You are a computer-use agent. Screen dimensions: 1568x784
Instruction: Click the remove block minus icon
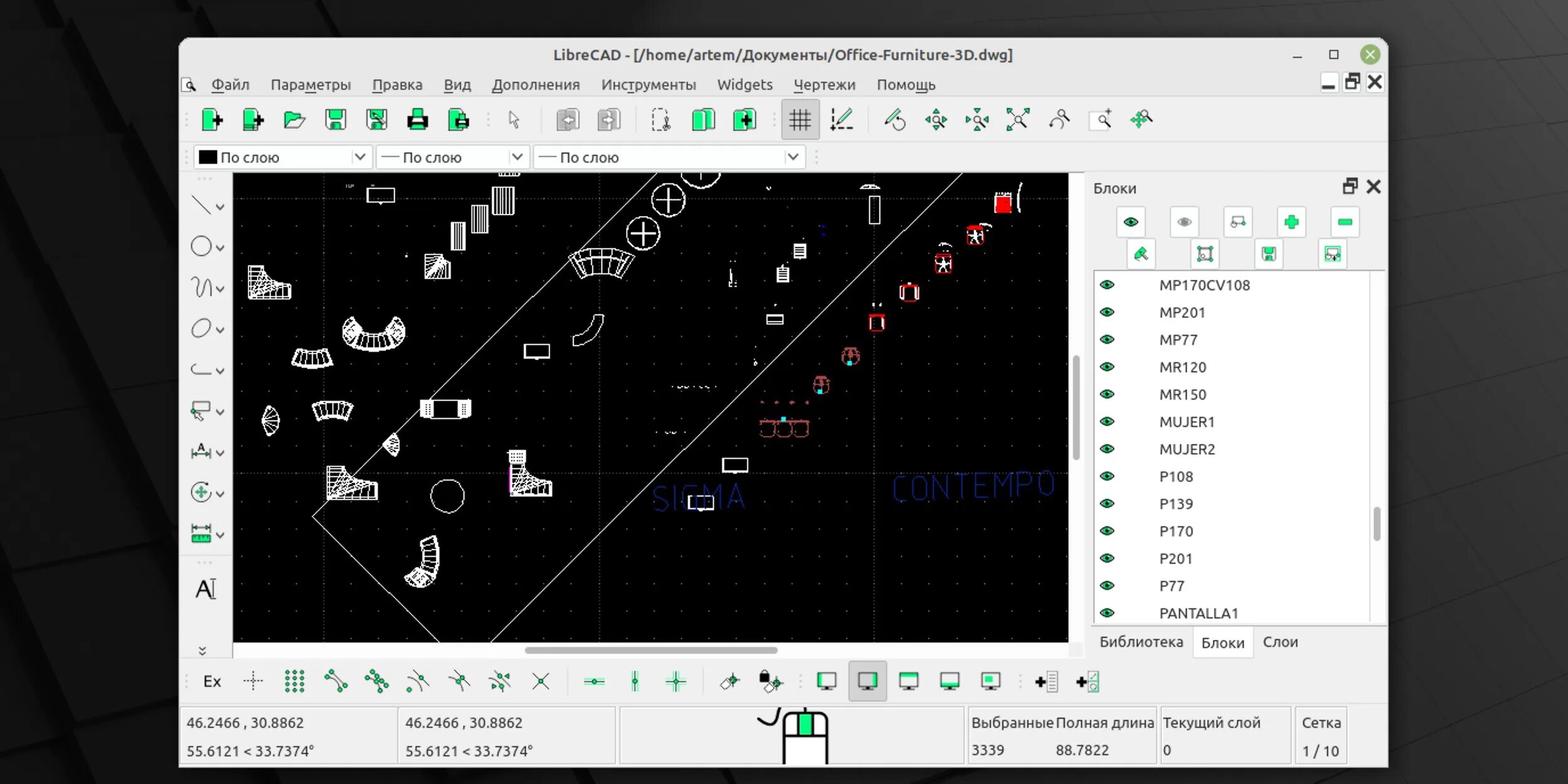point(1344,222)
